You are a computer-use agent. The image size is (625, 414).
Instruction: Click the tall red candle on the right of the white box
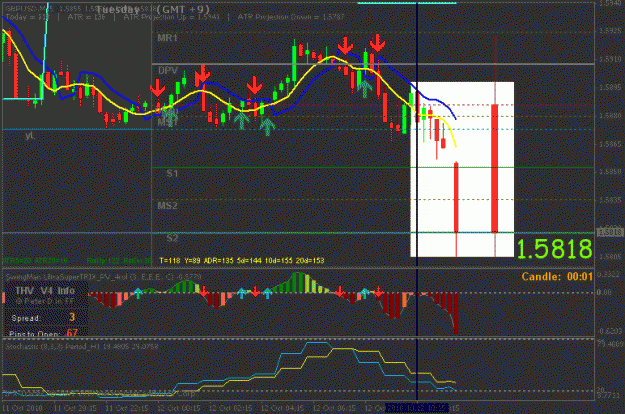click(495, 168)
